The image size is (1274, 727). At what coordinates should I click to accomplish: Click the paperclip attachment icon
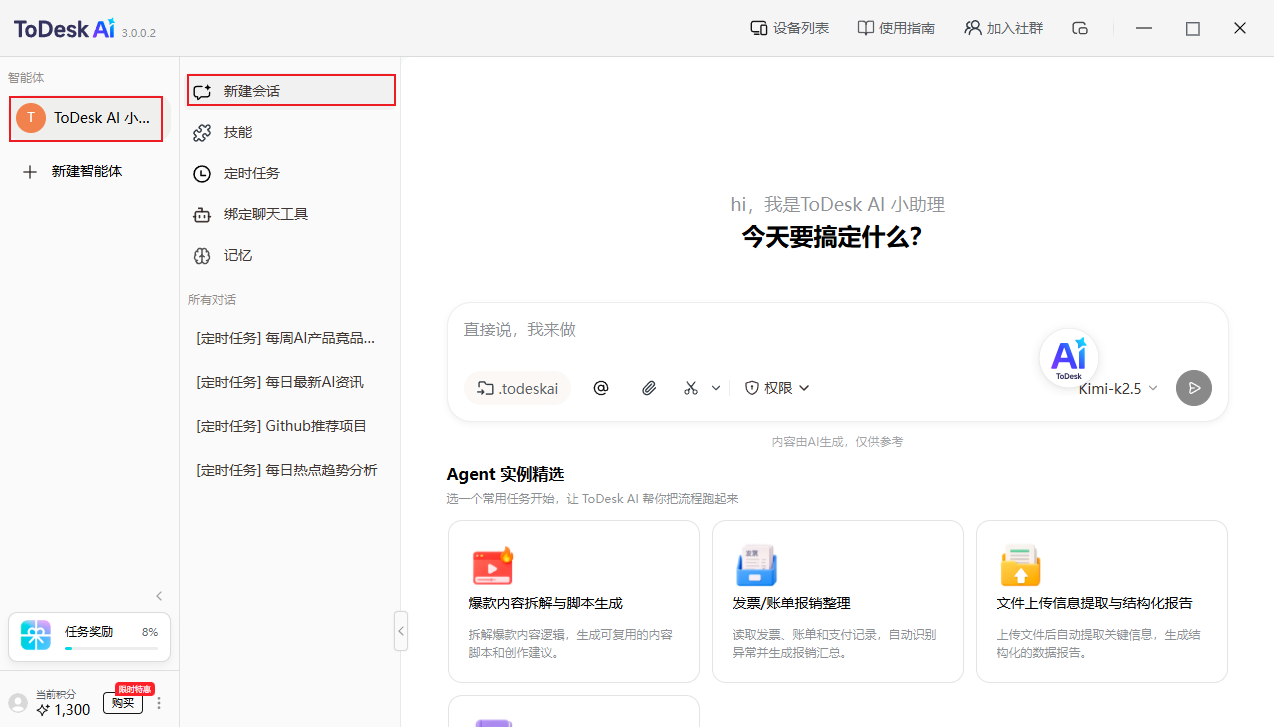649,388
